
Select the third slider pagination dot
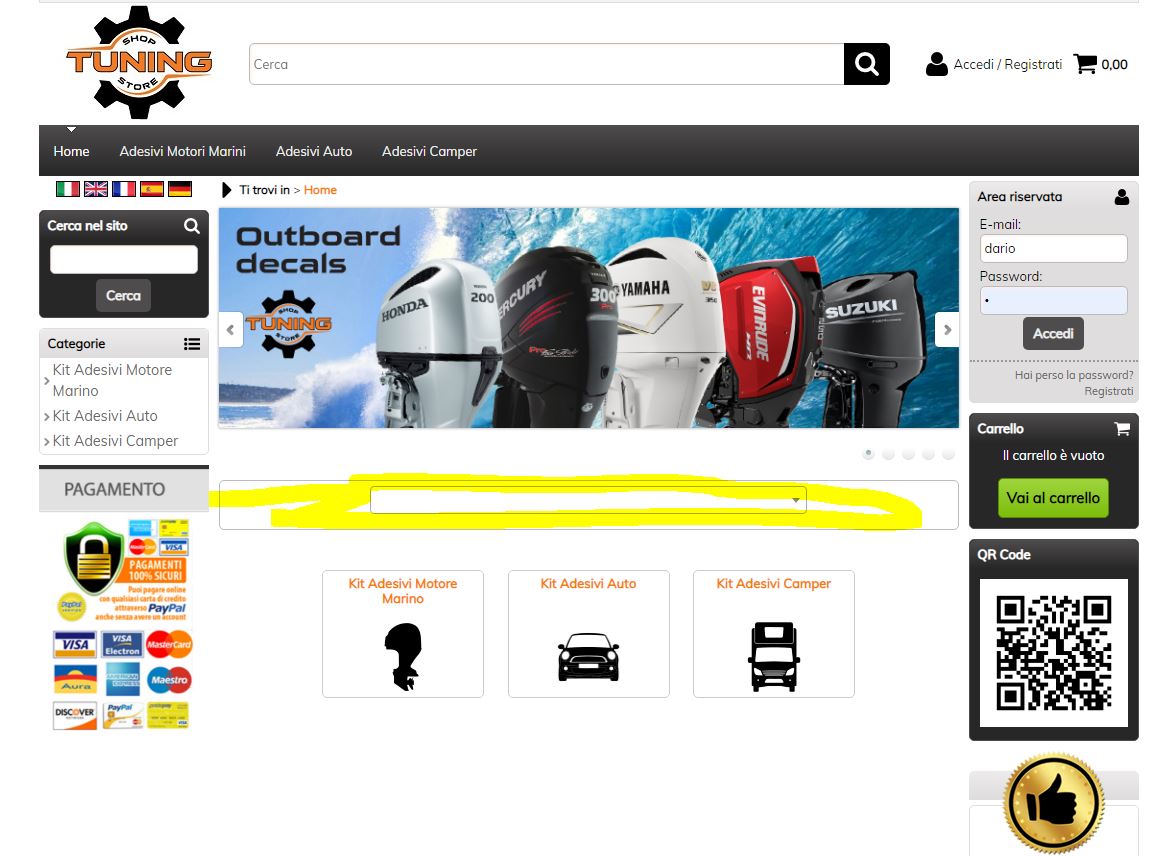pos(908,453)
